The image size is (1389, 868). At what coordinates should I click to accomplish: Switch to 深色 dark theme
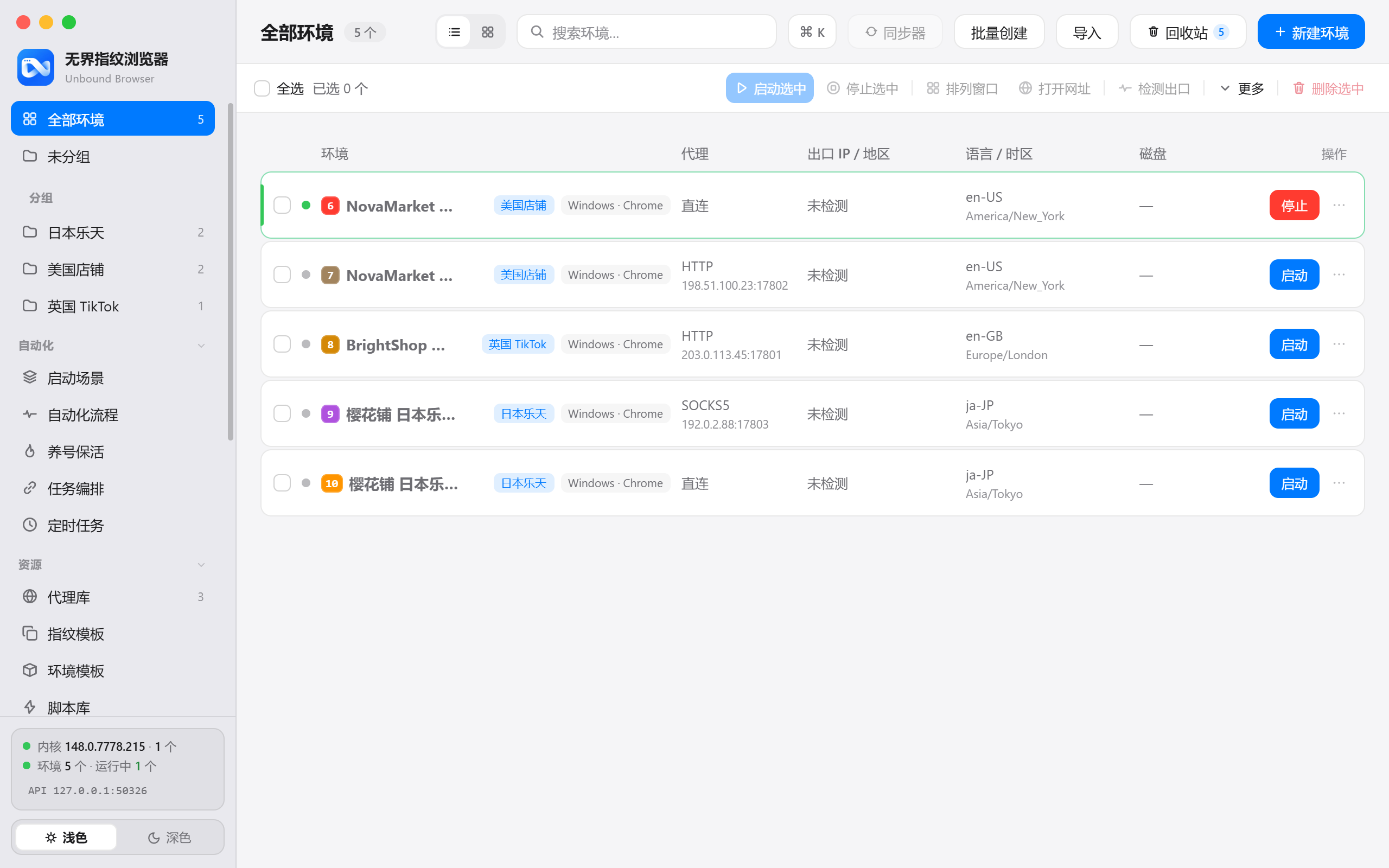[169, 837]
